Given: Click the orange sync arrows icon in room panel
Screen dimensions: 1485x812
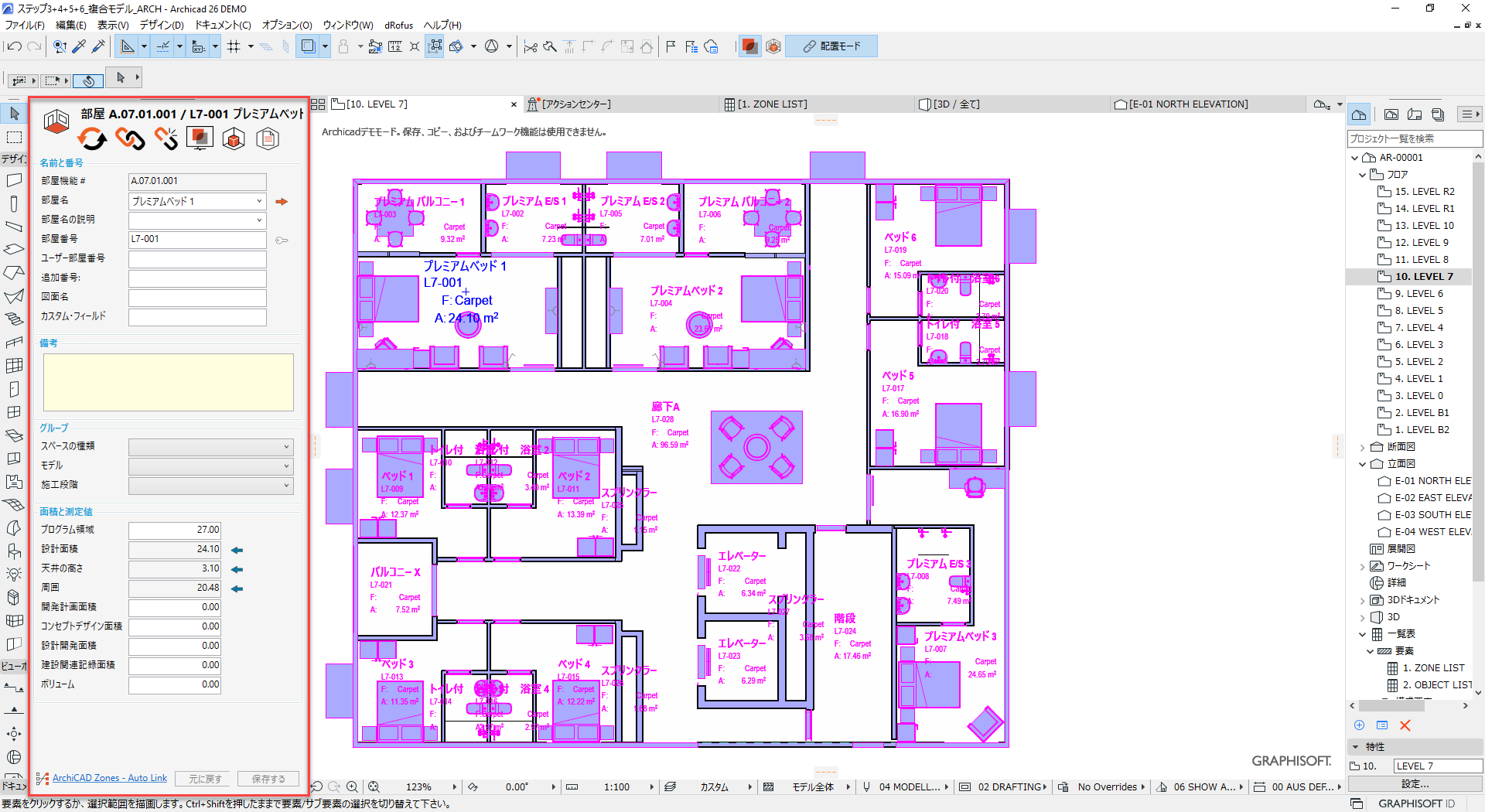Looking at the screenshot, I should [x=92, y=139].
